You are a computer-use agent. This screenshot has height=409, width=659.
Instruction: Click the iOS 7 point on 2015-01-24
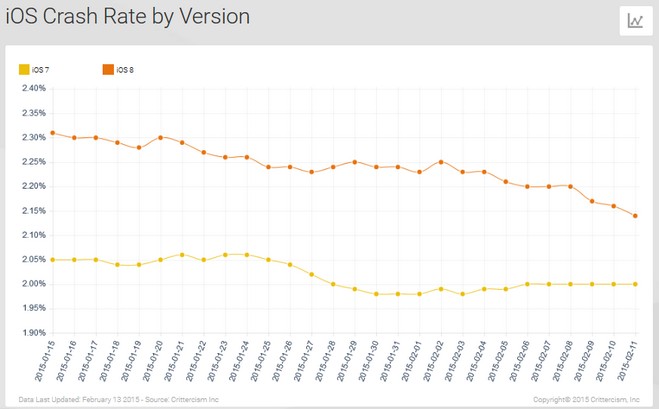click(246, 255)
